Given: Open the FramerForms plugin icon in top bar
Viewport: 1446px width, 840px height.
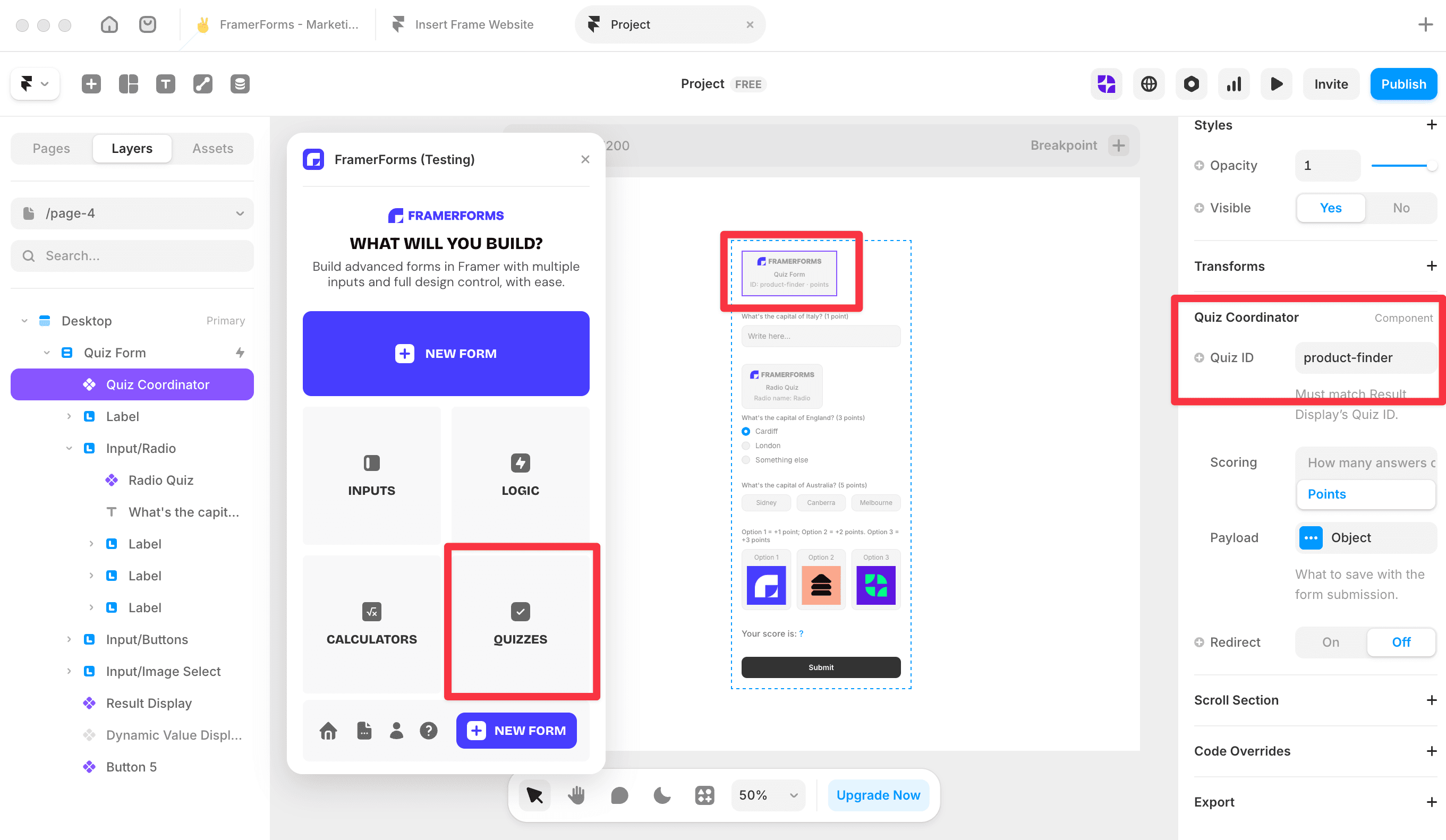Looking at the screenshot, I should click(1105, 84).
